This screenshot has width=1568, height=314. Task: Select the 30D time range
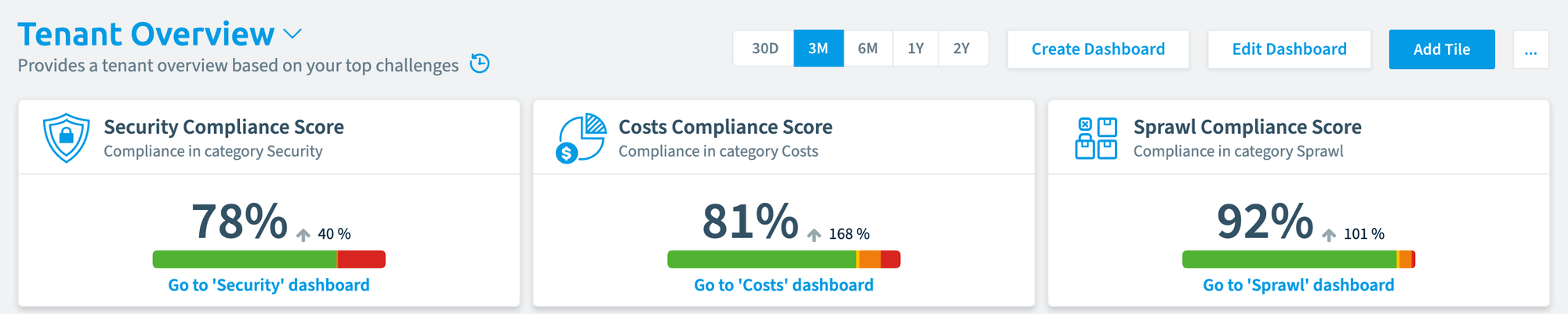tap(764, 49)
